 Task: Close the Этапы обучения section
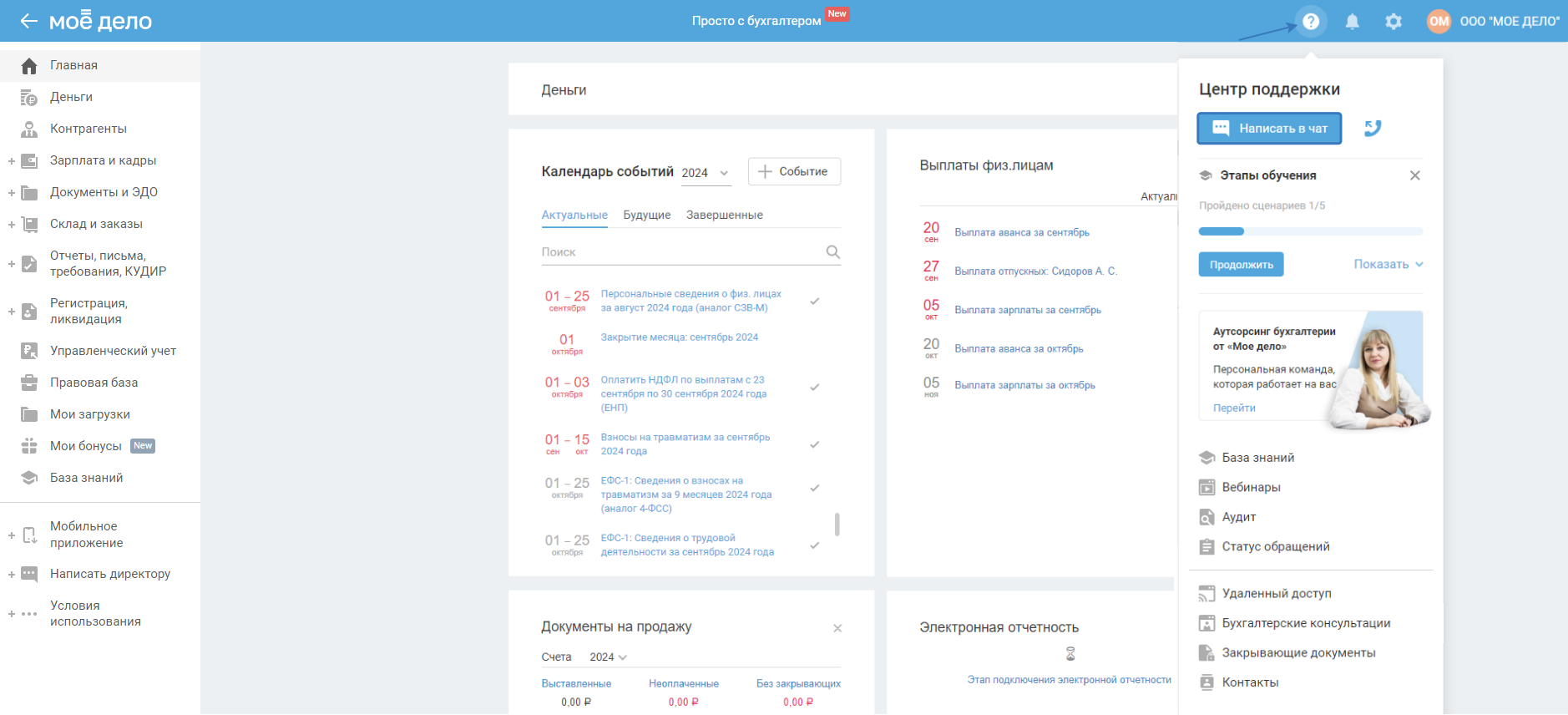(1414, 175)
